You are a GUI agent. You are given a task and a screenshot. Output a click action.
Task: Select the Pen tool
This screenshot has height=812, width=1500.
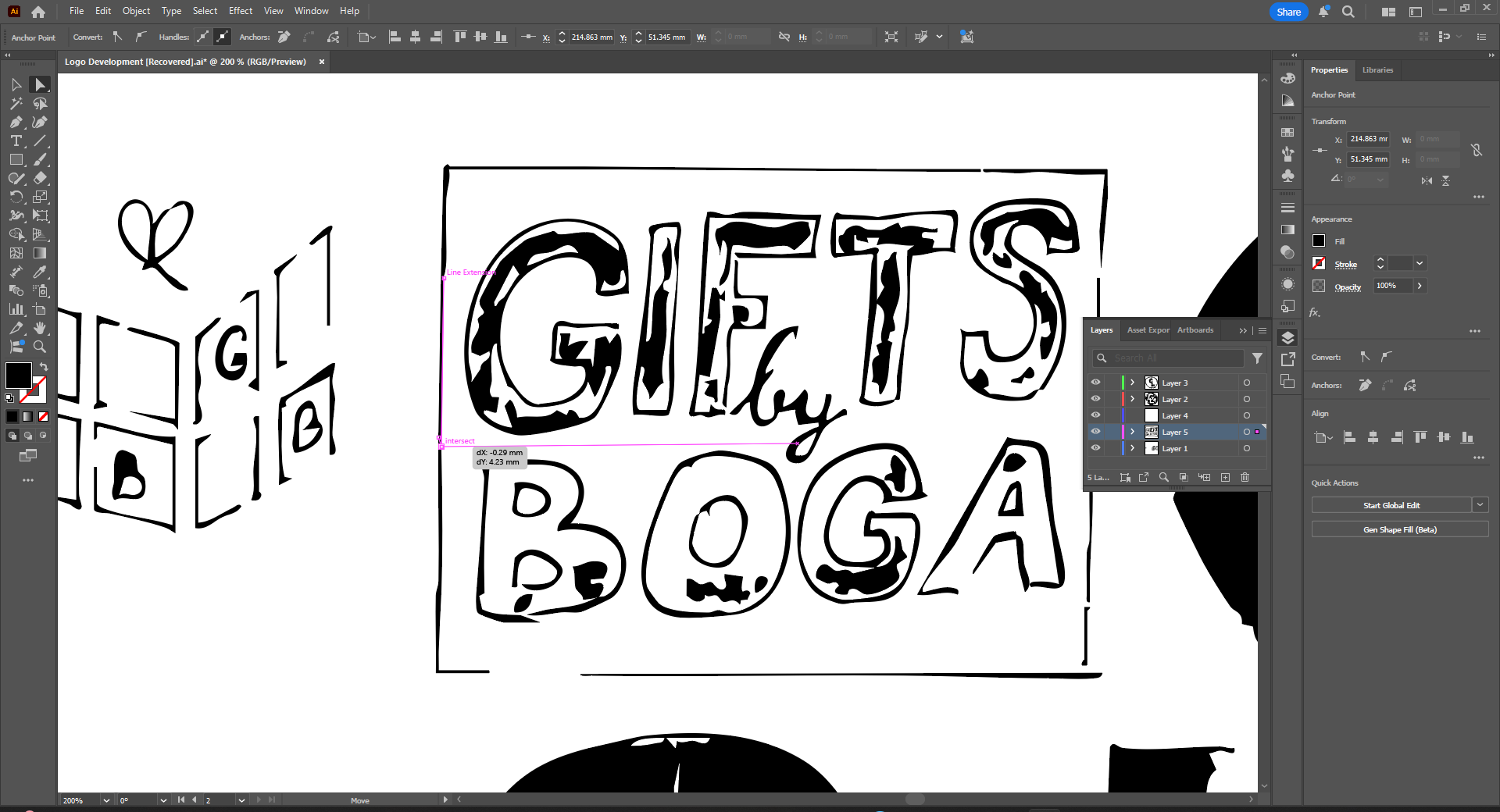click(x=16, y=122)
